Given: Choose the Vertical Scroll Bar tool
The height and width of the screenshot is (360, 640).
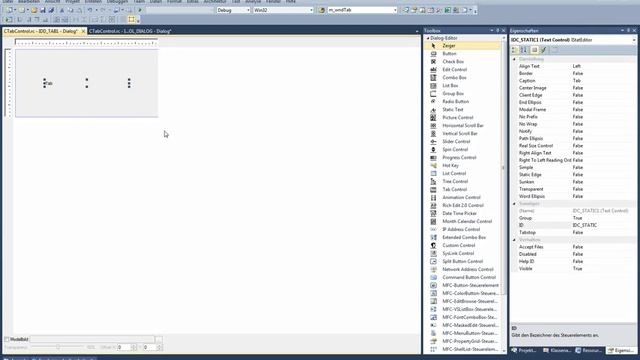Looking at the screenshot, I should [x=463, y=133].
